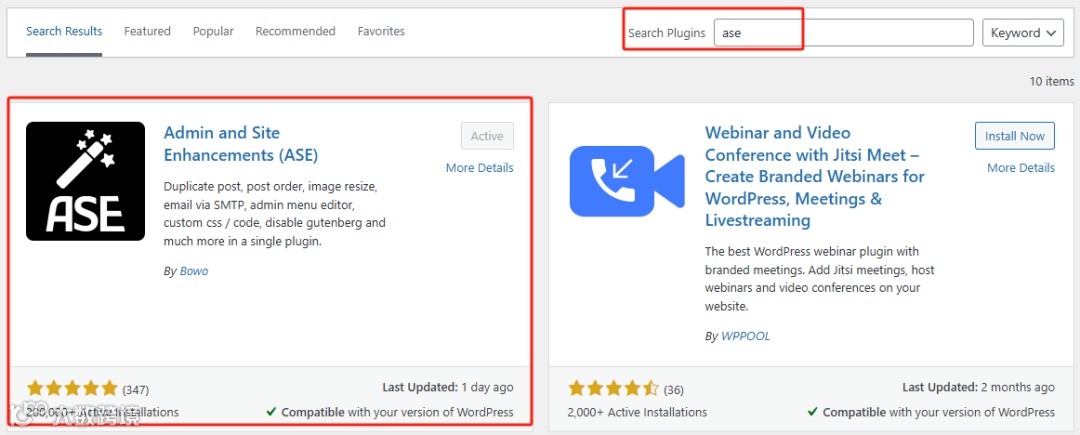Open the Jitsi Meet plugin camera icon
Viewport: 1080px width, 435px height.
pyautogui.click(x=627, y=181)
